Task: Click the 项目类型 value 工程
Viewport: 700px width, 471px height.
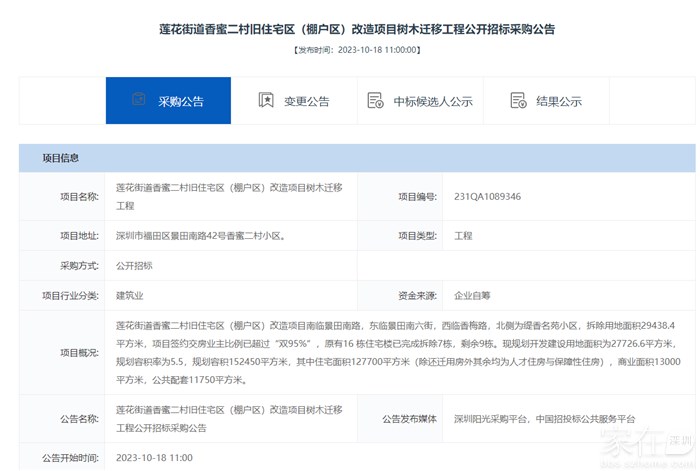Action: 463,236
